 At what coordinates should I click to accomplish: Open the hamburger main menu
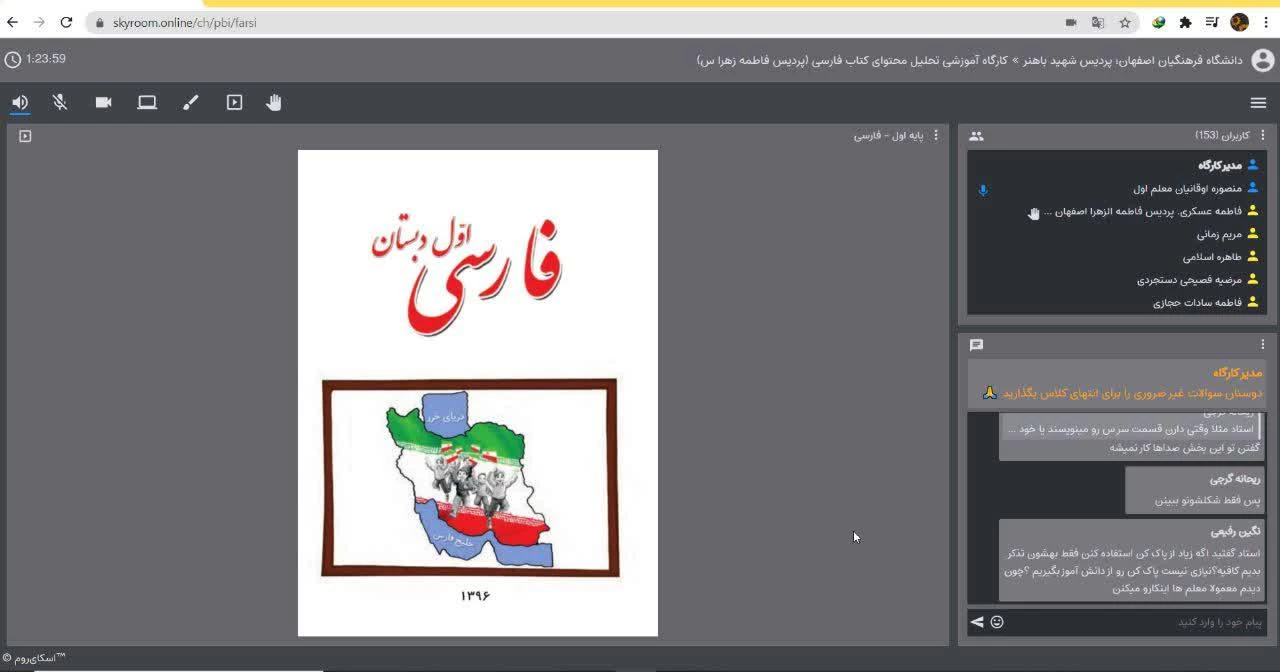(x=1258, y=102)
